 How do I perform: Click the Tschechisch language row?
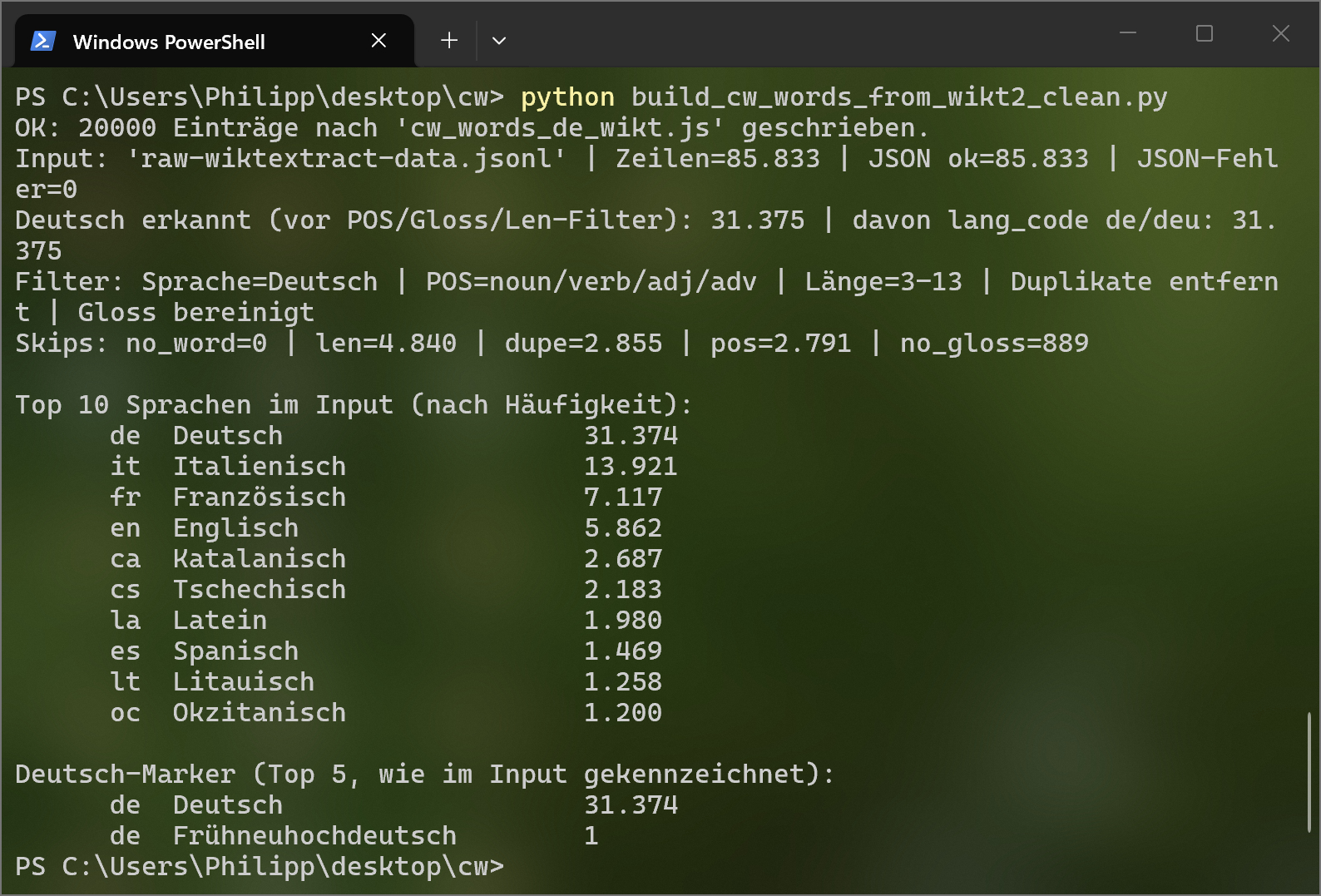pos(386,590)
